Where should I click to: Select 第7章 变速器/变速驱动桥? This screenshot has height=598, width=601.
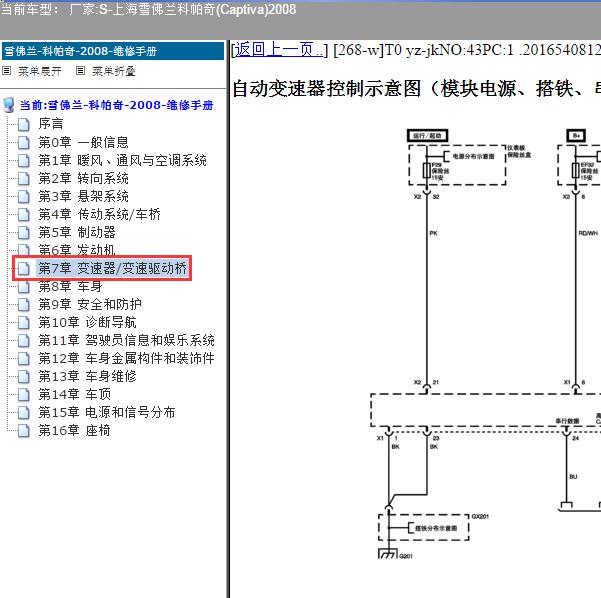pyautogui.click(x=112, y=268)
